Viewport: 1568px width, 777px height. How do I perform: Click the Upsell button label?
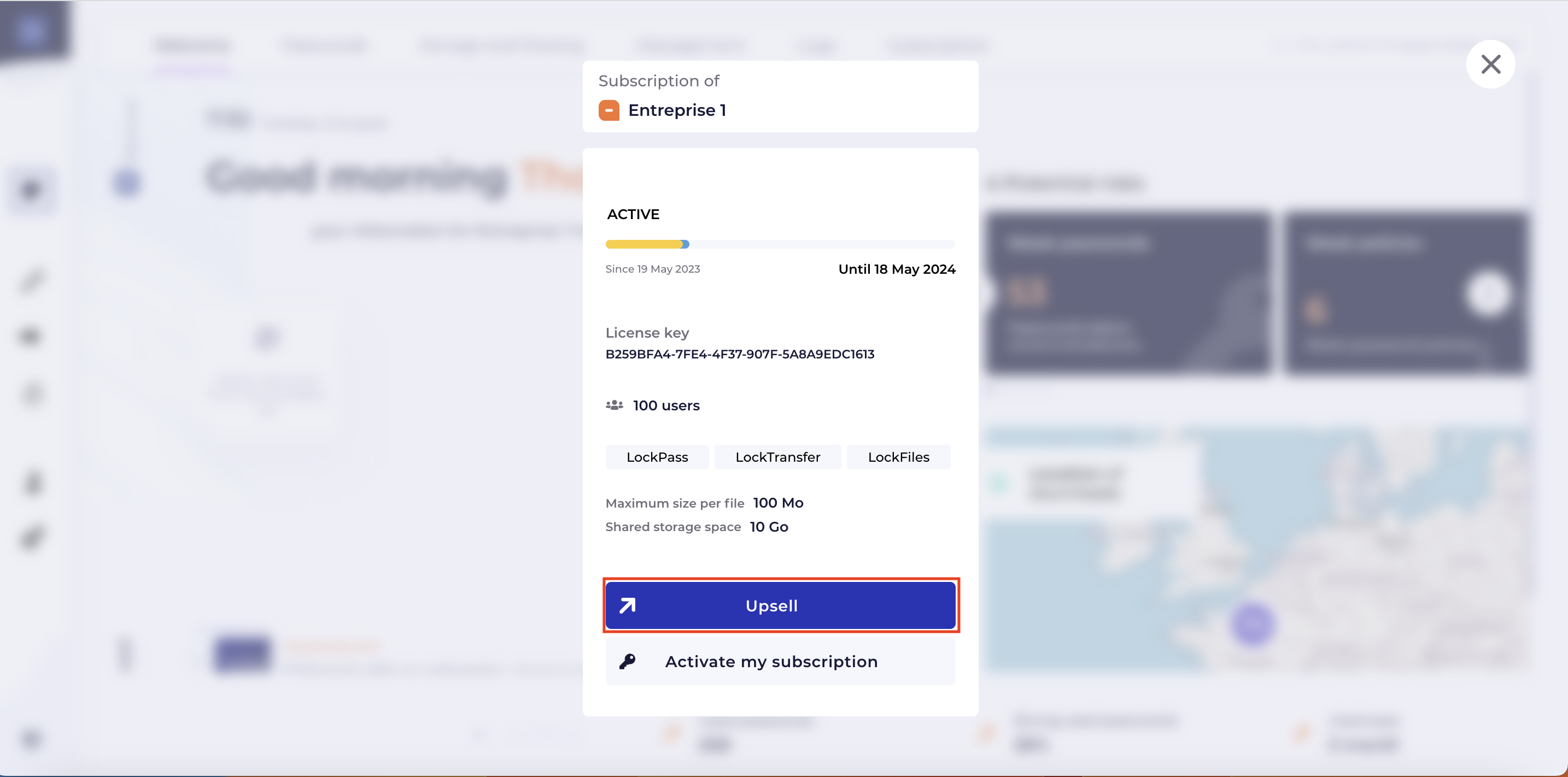pos(771,606)
